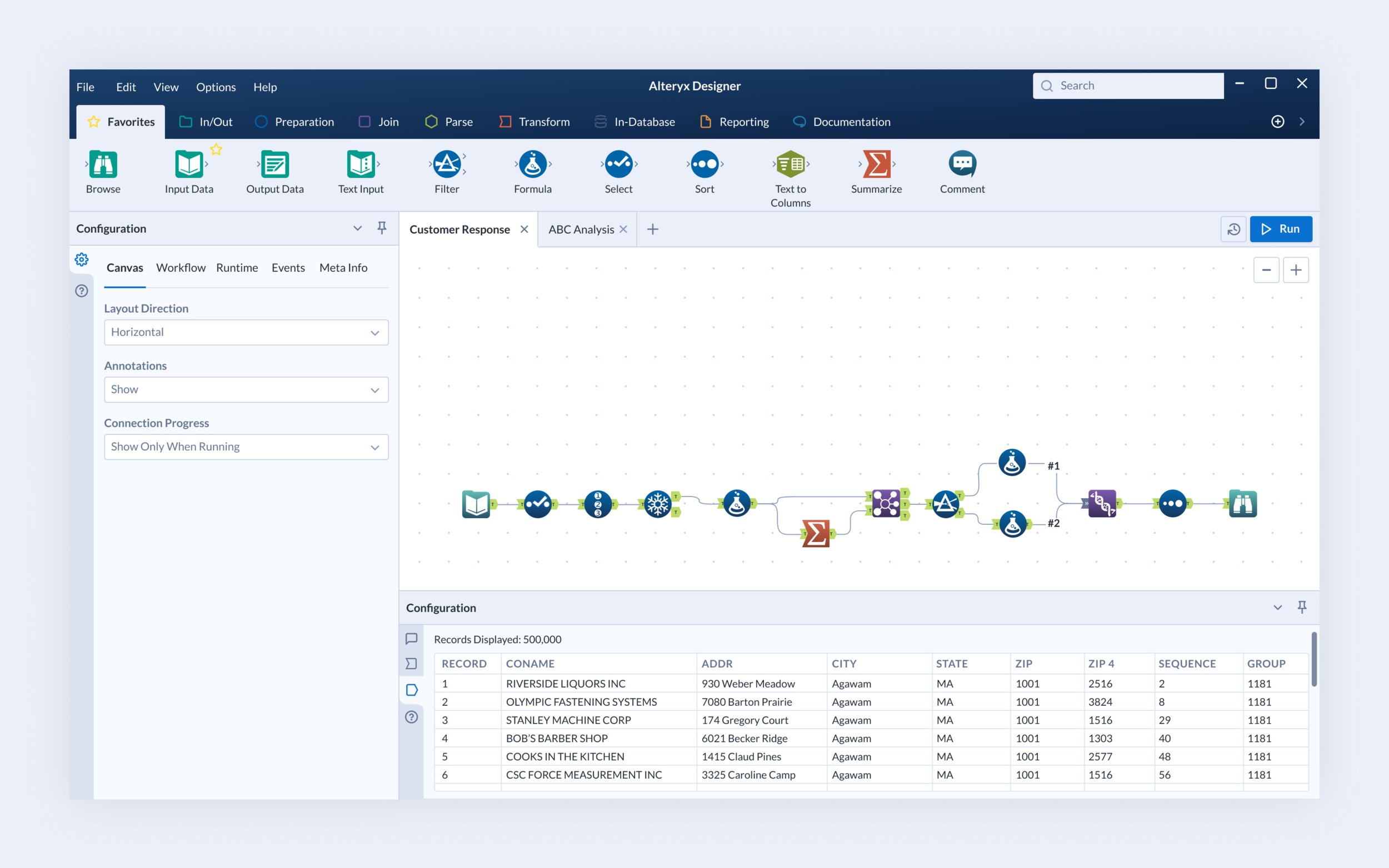Choose the Summarize tool in the palette

tap(876, 172)
